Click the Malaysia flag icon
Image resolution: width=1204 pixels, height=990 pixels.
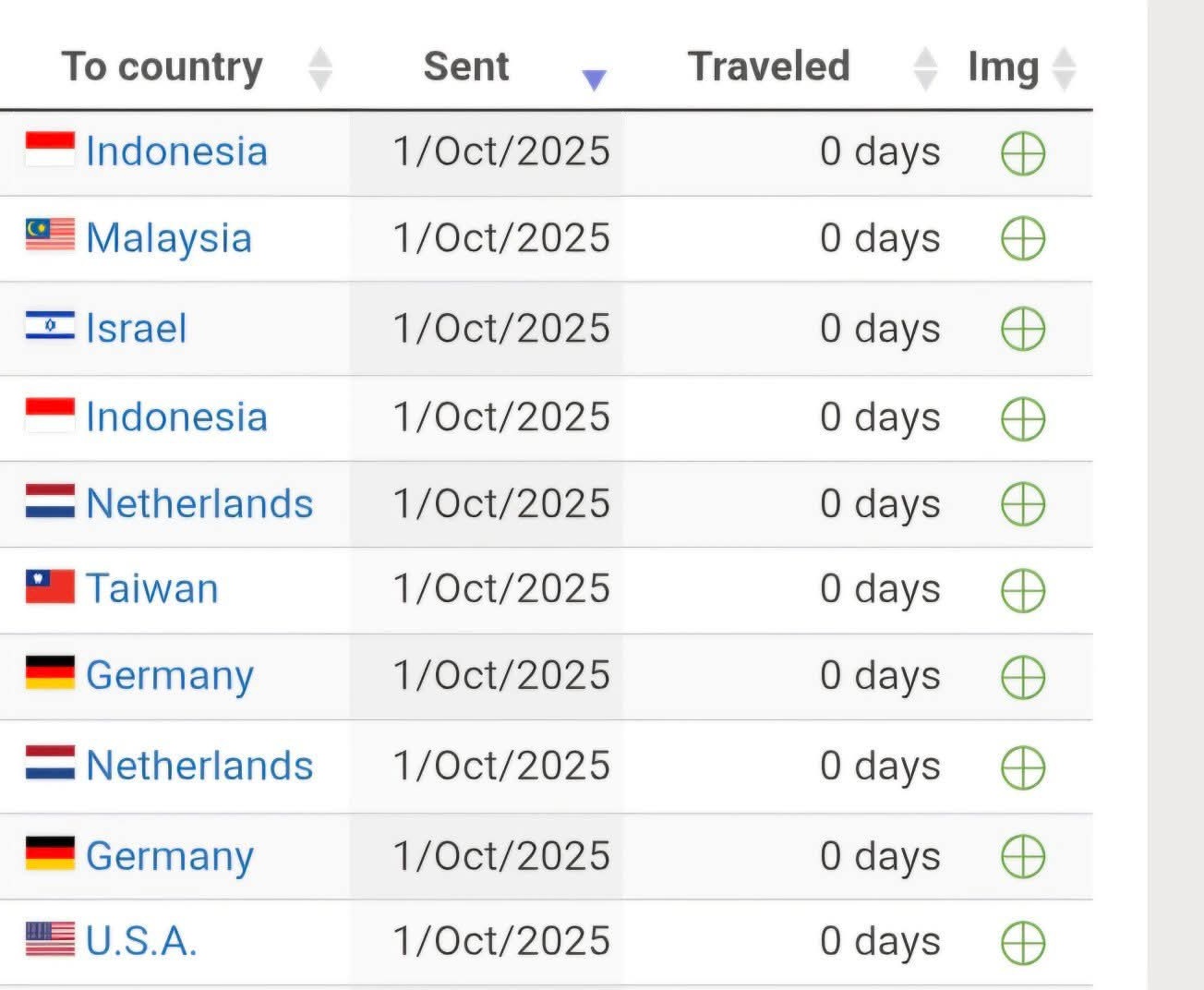pos(50,235)
